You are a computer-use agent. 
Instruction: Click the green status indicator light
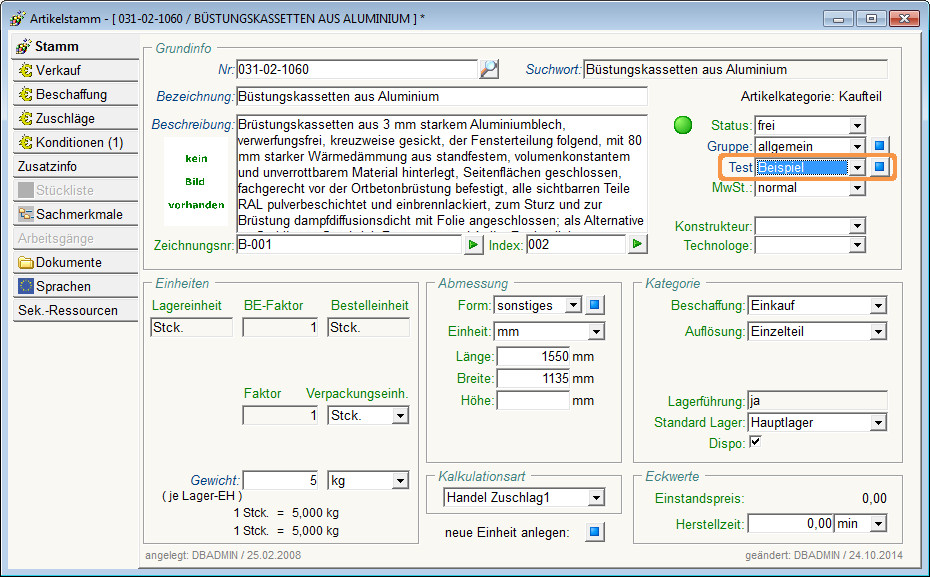pos(683,125)
